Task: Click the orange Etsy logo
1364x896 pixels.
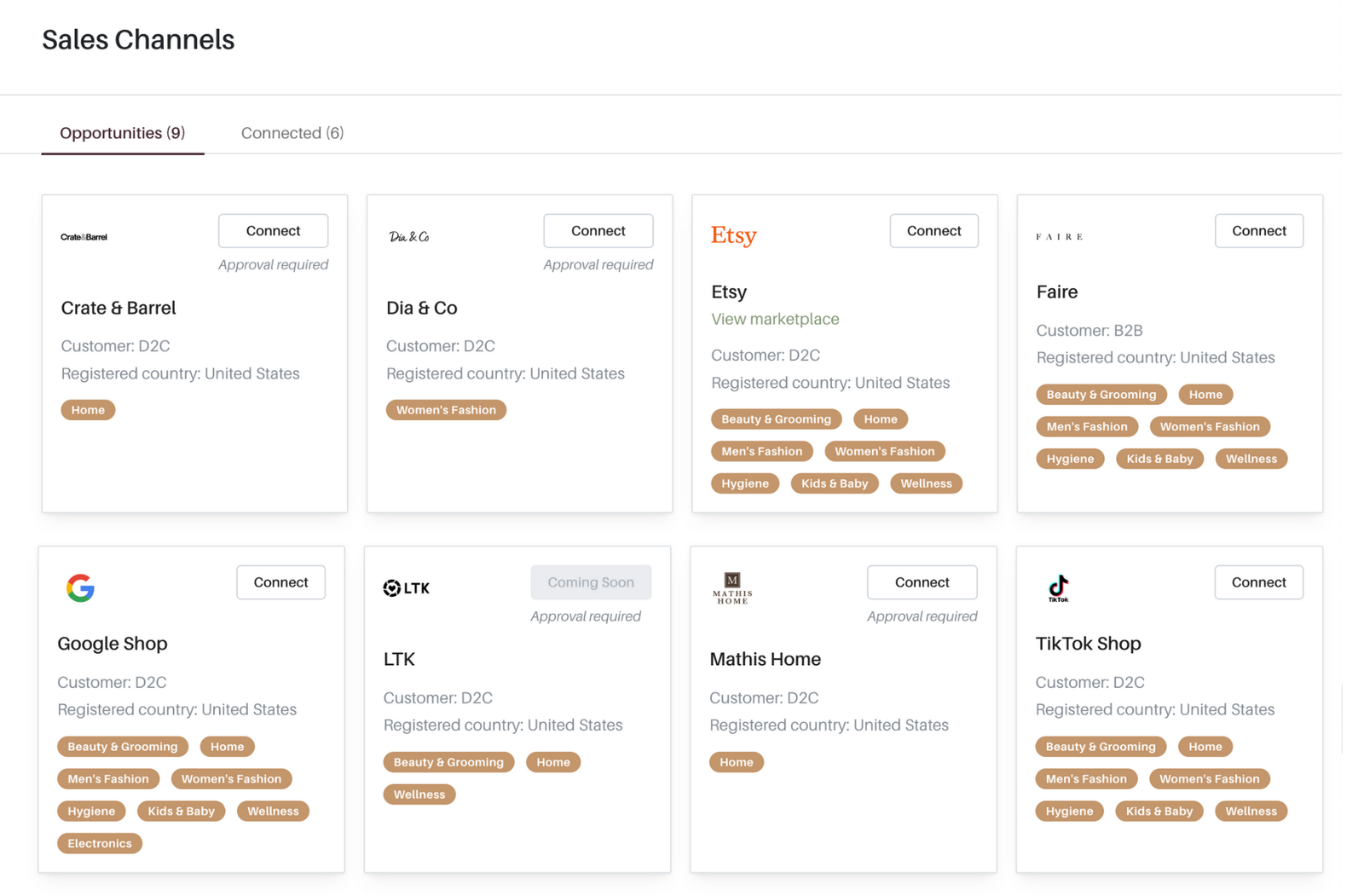Action: 733,235
